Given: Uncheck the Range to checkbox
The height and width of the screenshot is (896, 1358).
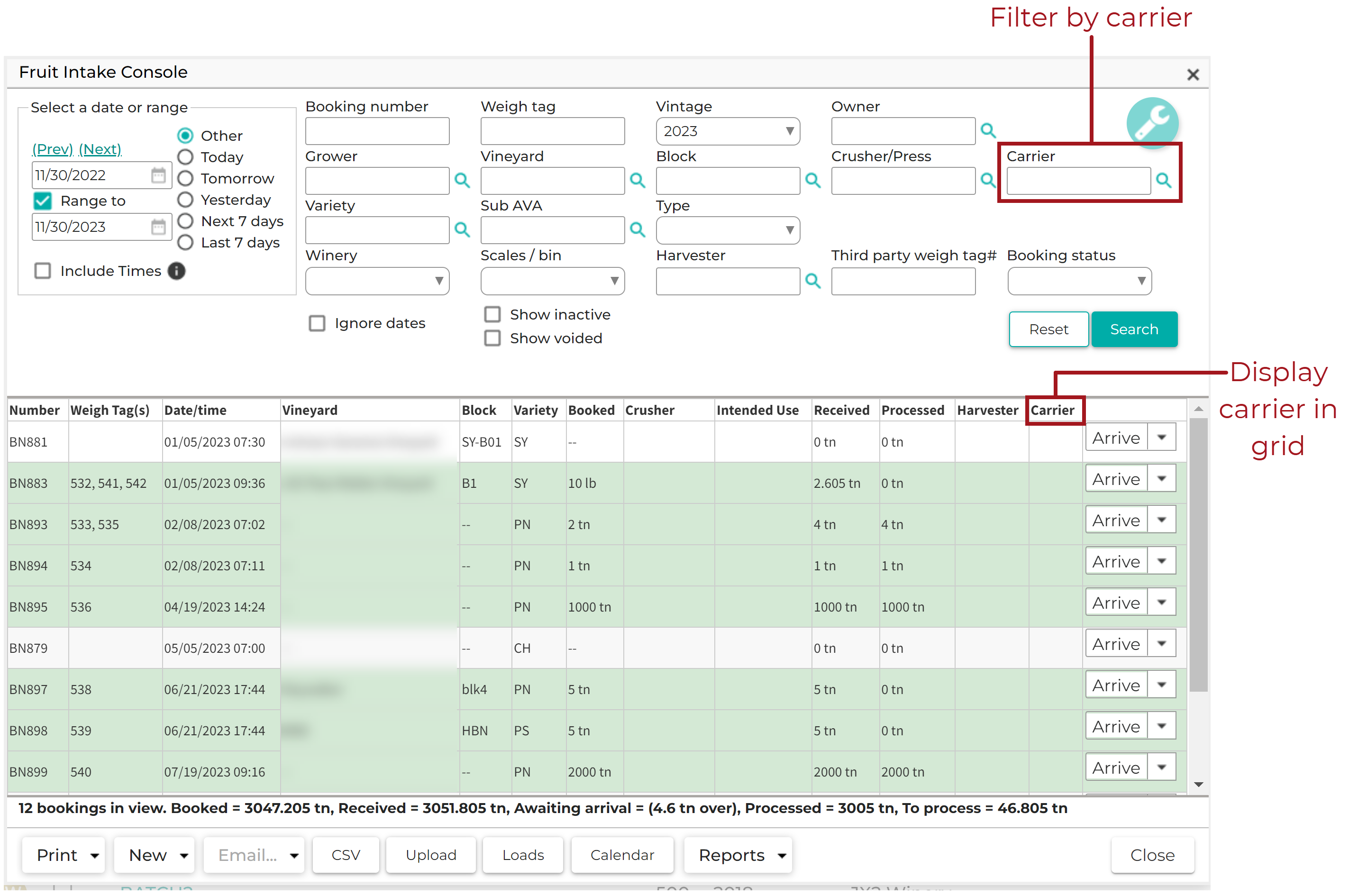Looking at the screenshot, I should coord(43,201).
